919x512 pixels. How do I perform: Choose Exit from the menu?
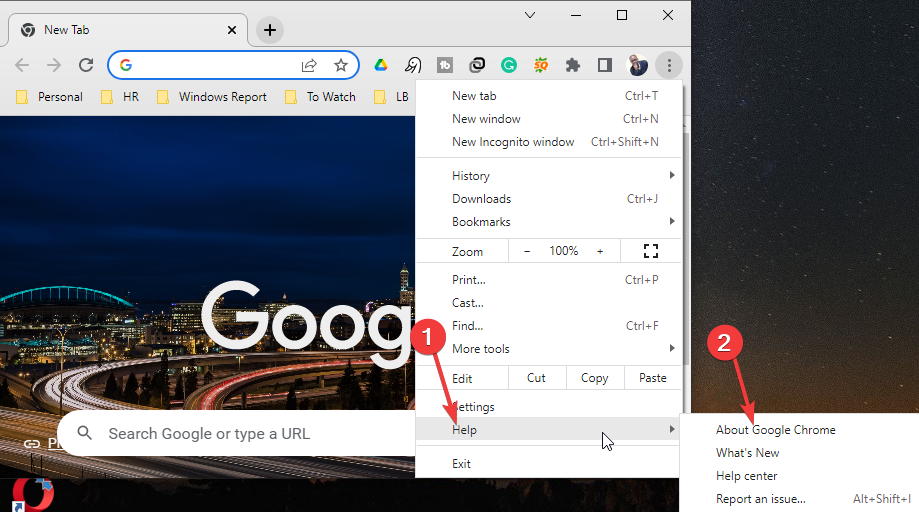pyautogui.click(x=549, y=463)
